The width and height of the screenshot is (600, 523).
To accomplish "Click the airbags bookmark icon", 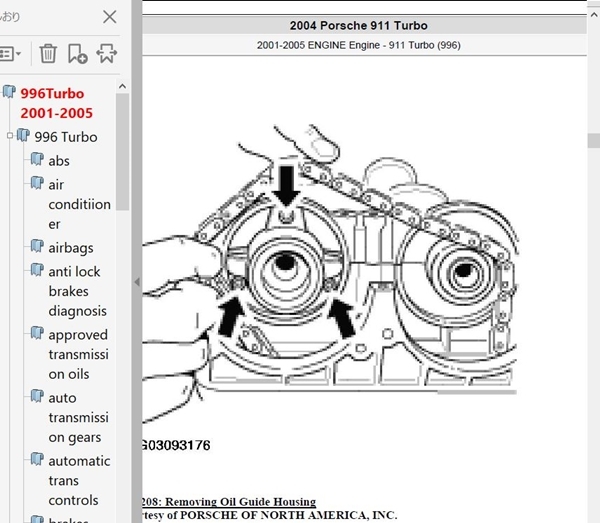I will click(x=37, y=246).
